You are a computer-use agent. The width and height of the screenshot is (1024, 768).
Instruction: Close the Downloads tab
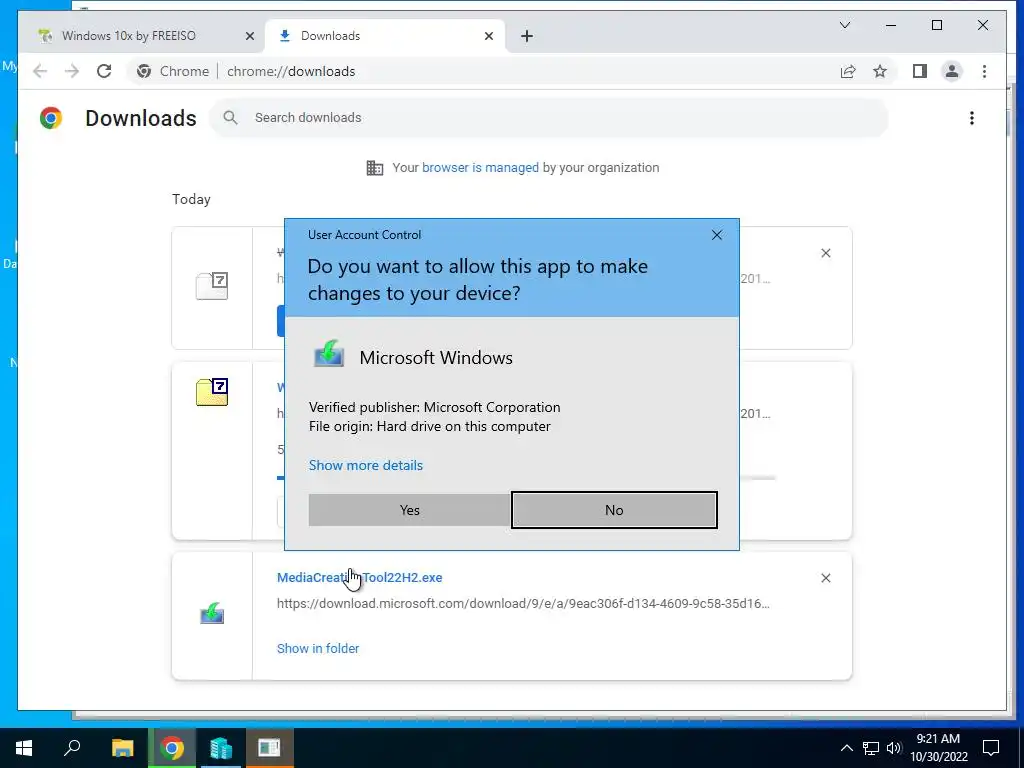coord(488,36)
